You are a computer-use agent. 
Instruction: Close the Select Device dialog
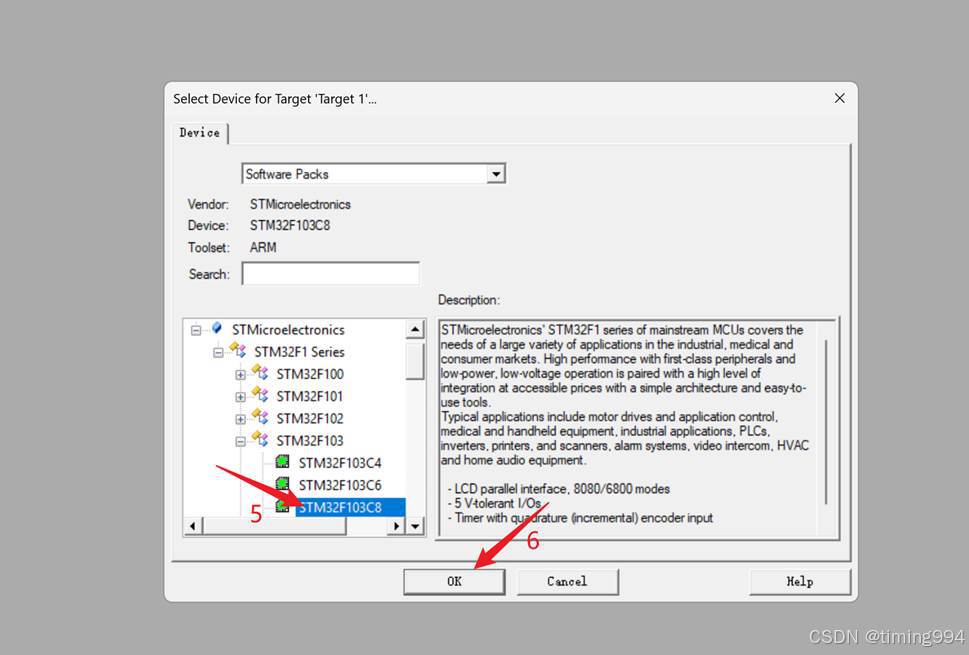click(839, 98)
